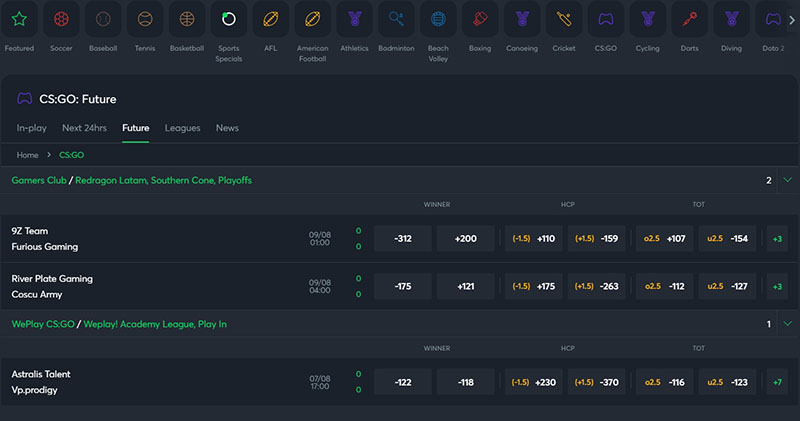Select under 2.5 total at -154
Viewport: 800px width, 421px height.
click(727, 238)
